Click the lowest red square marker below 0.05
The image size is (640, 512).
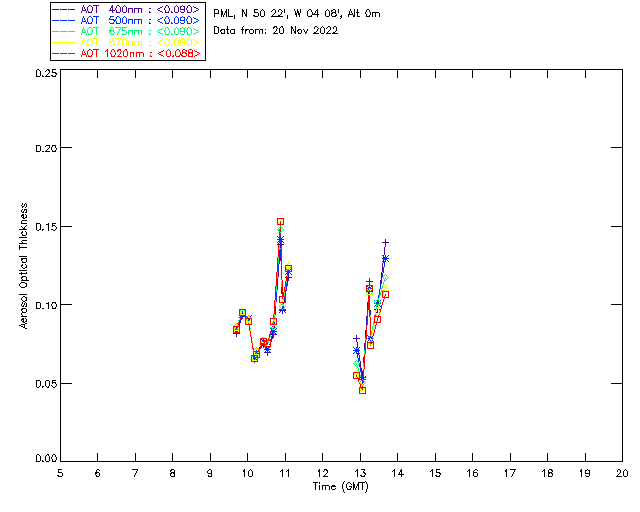362,391
